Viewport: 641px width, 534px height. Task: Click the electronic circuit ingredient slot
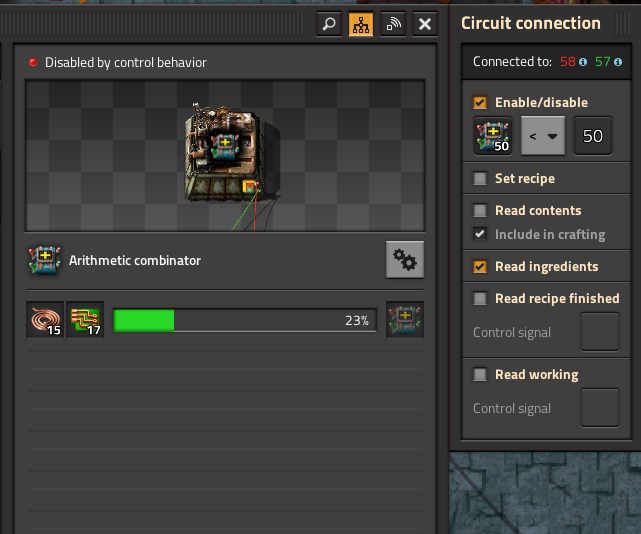tap(85, 320)
